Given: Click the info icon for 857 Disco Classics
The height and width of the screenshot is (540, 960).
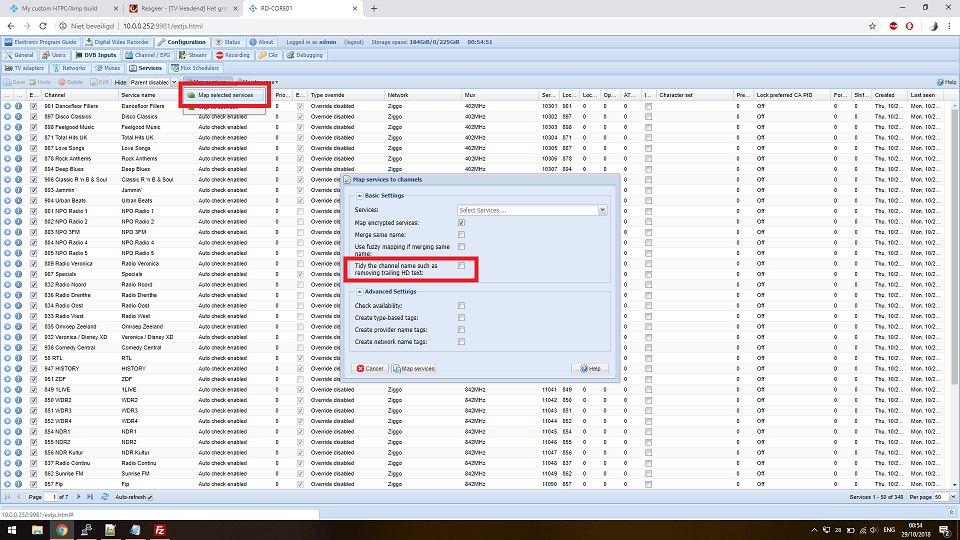Looking at the screenshot, I should pos(18,116).
